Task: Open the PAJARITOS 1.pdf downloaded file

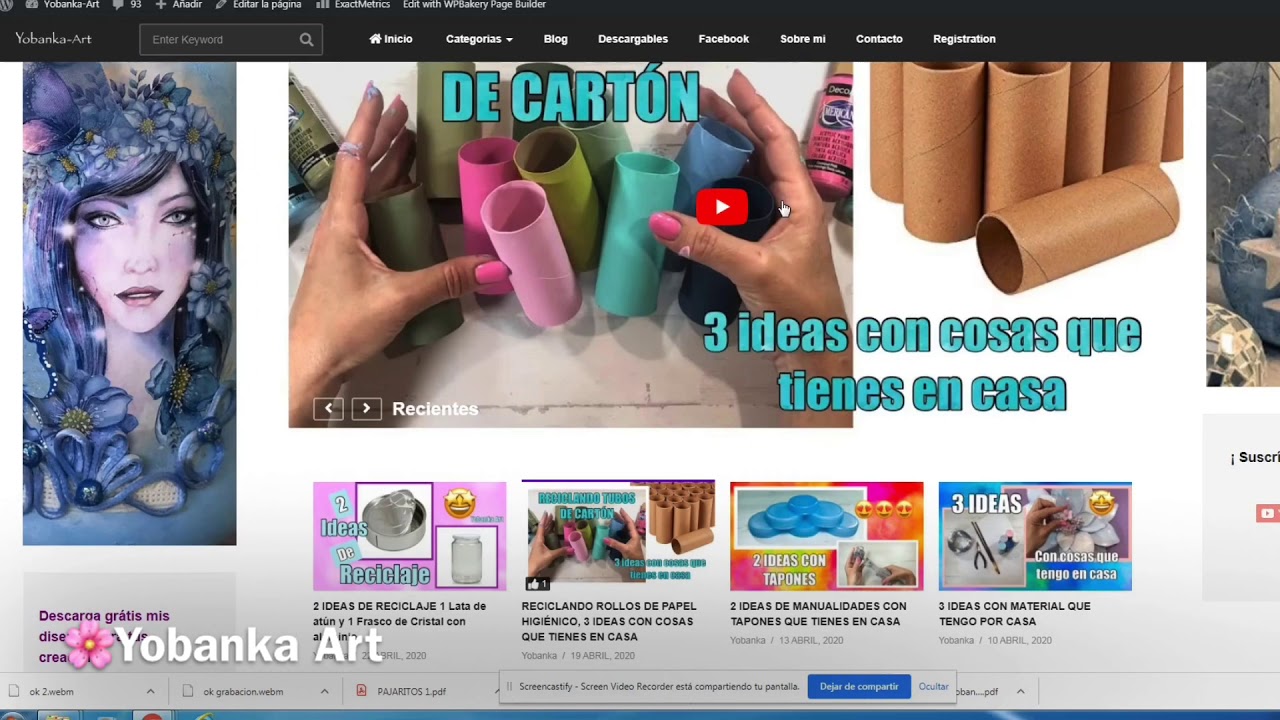Action: click(x=411, y=692)
